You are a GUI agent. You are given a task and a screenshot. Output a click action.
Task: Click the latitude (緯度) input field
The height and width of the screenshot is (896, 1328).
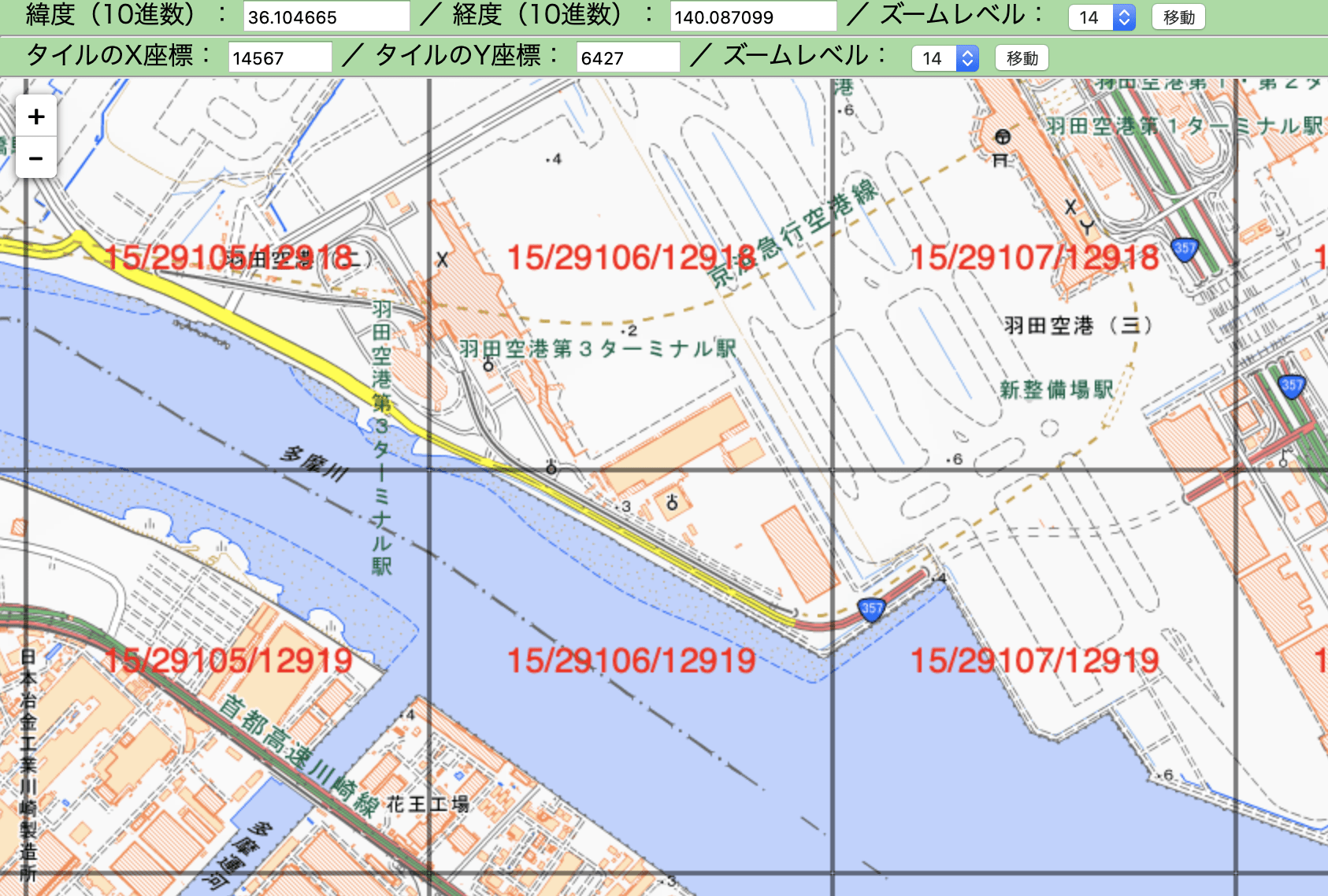click(x=326, y=17)
